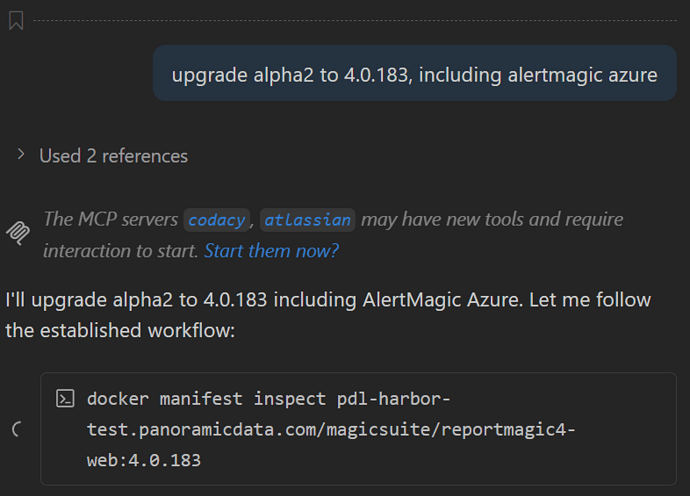This screenshot has height=496, width=690.
Task: Open the "Used 2 references" label
Action: click(113, 156)
